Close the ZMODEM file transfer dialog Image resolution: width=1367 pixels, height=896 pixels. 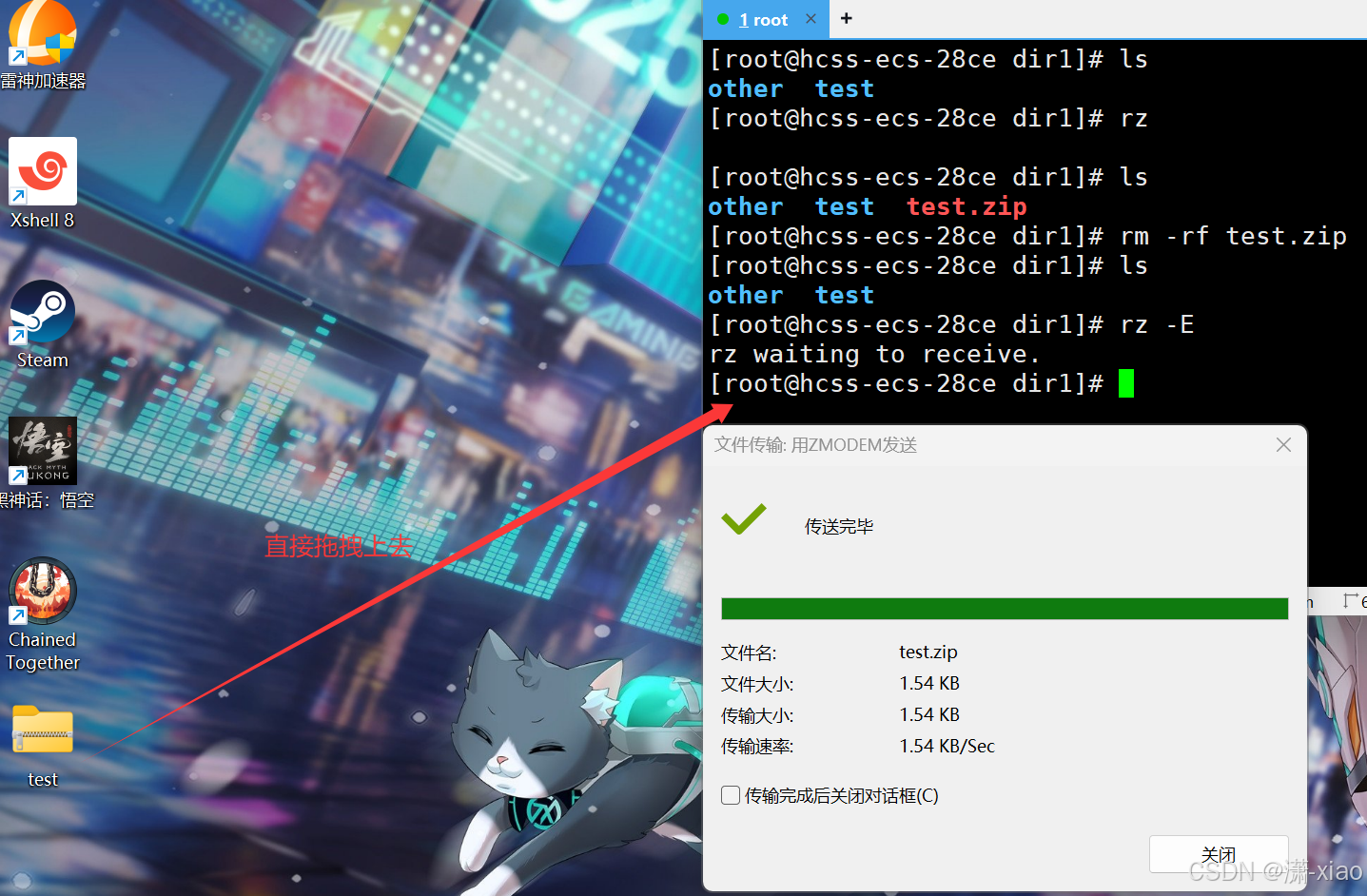click(1283, 445)
